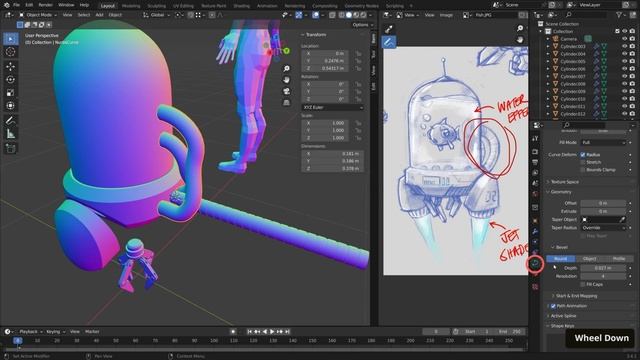640x360 pixels.
Task: Select the Round bevel mode button
Action: pos(561,259)
